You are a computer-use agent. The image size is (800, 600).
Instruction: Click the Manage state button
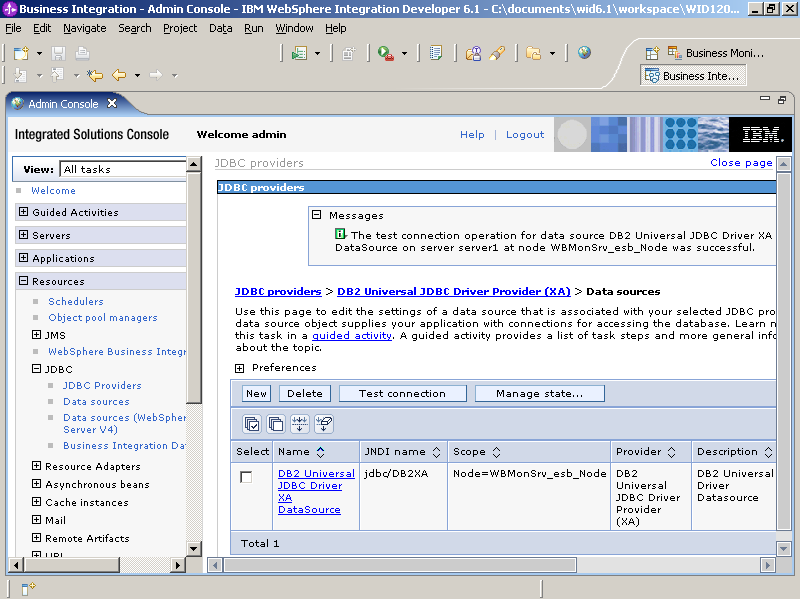(539, 393)
